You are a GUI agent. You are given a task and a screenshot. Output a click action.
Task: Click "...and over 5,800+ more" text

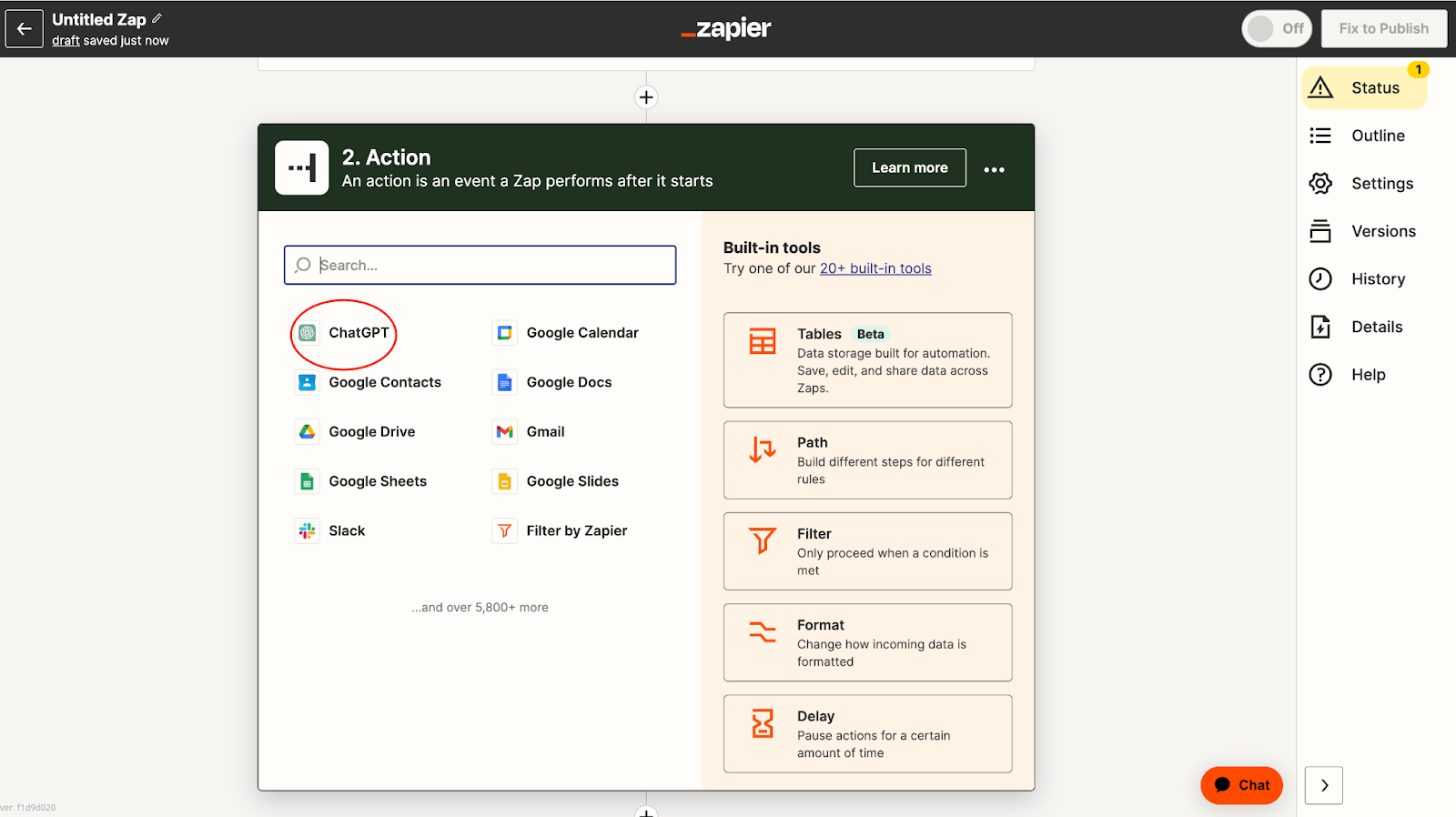tap(480, 607)
